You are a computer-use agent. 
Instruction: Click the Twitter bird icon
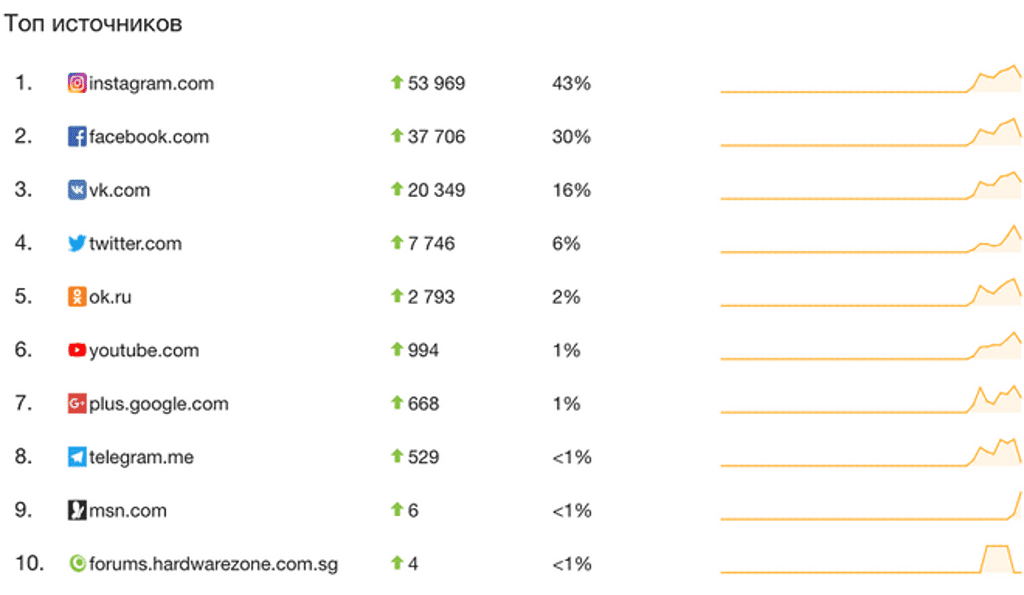pyautogui.click(x=77, y=243)
